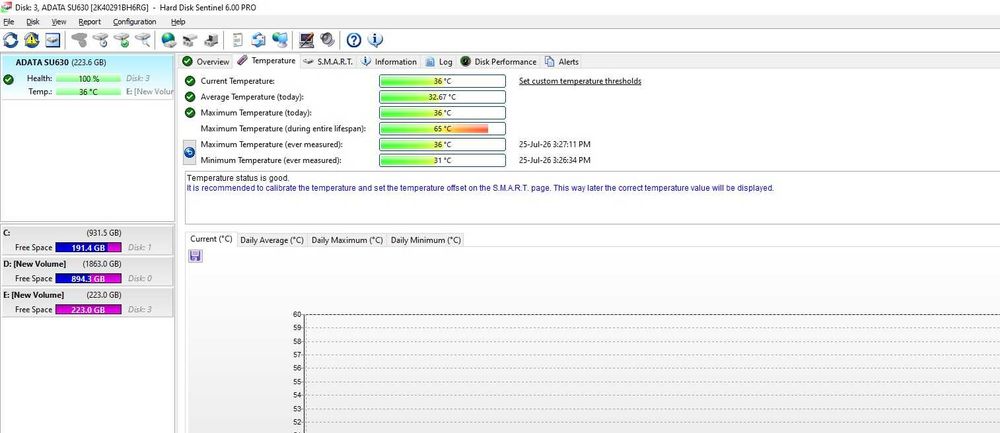Click the disk with clock test icon
This screenshot has width=1000, height=433.
[x=100, y=40]
